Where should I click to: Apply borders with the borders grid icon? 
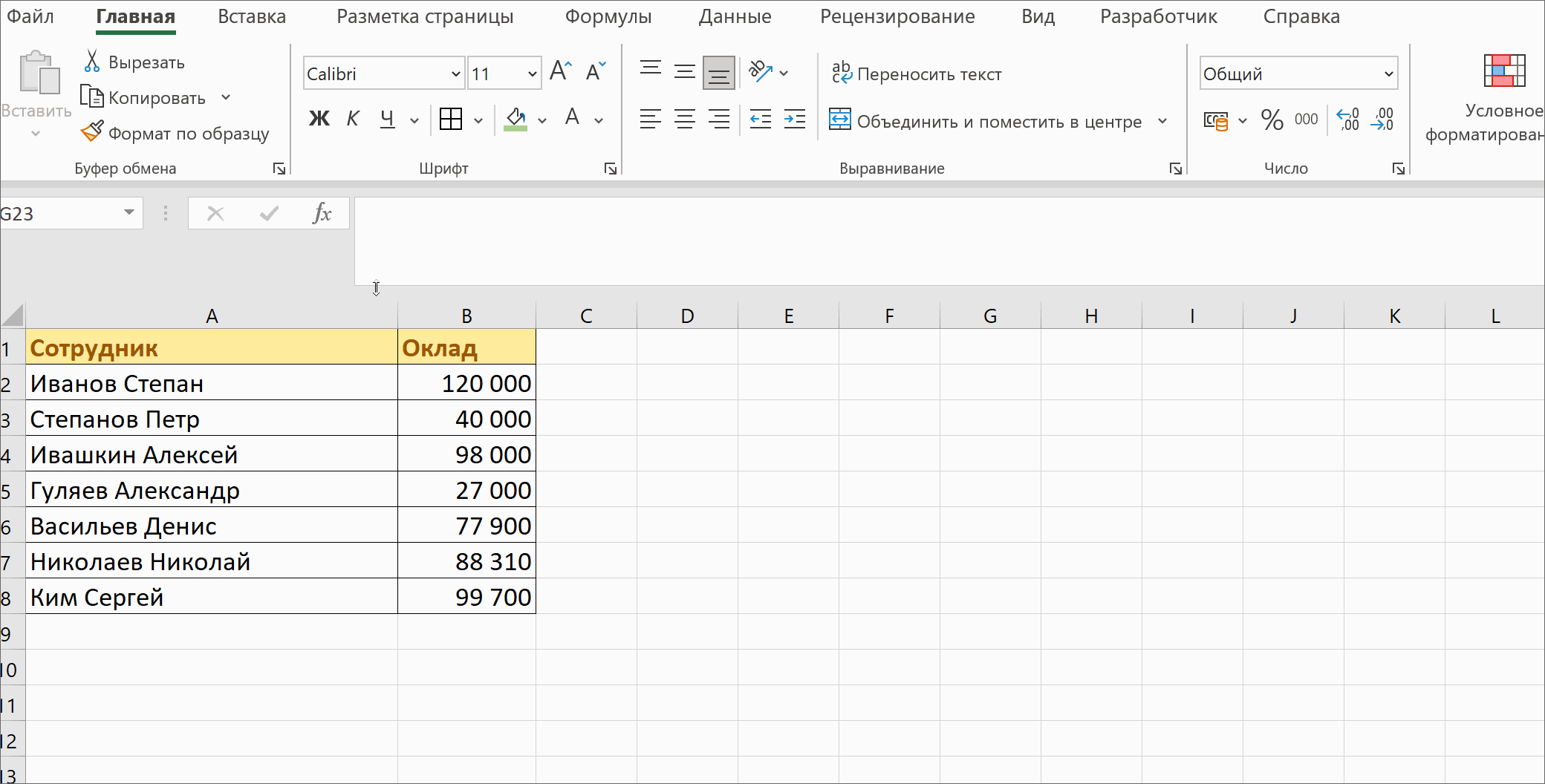451,119
